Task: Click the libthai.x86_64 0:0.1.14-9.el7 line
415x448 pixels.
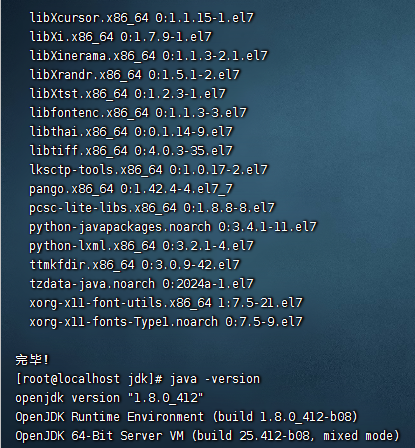Action: (x=131, y=132)
